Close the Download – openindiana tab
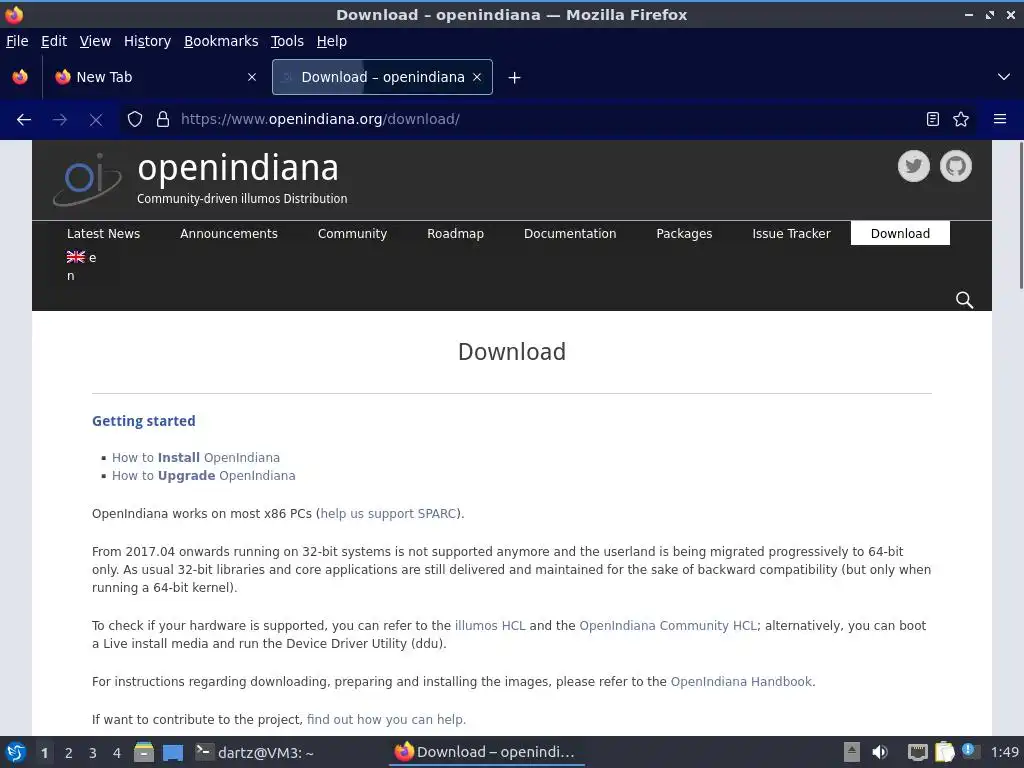1024x768 pixels. tap(477, 77)
